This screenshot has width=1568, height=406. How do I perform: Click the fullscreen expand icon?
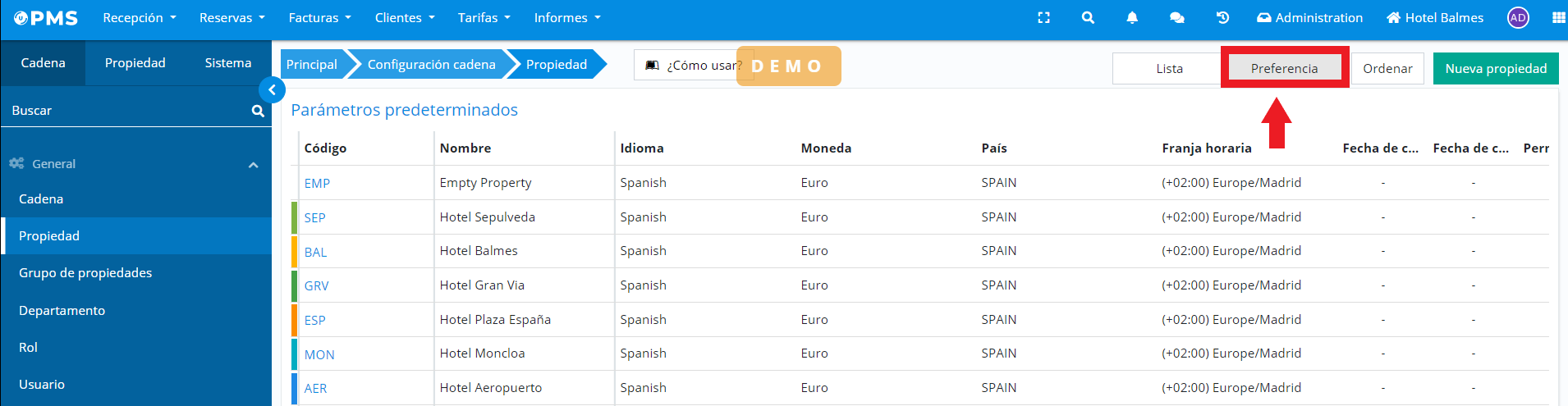click(x=1043, y=18)
